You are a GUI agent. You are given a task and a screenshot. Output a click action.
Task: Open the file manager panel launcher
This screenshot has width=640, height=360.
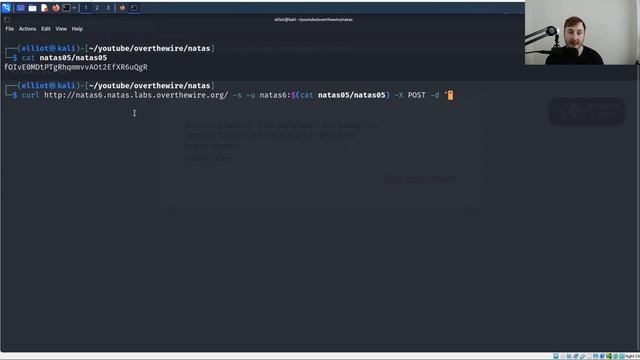point(32,8)
